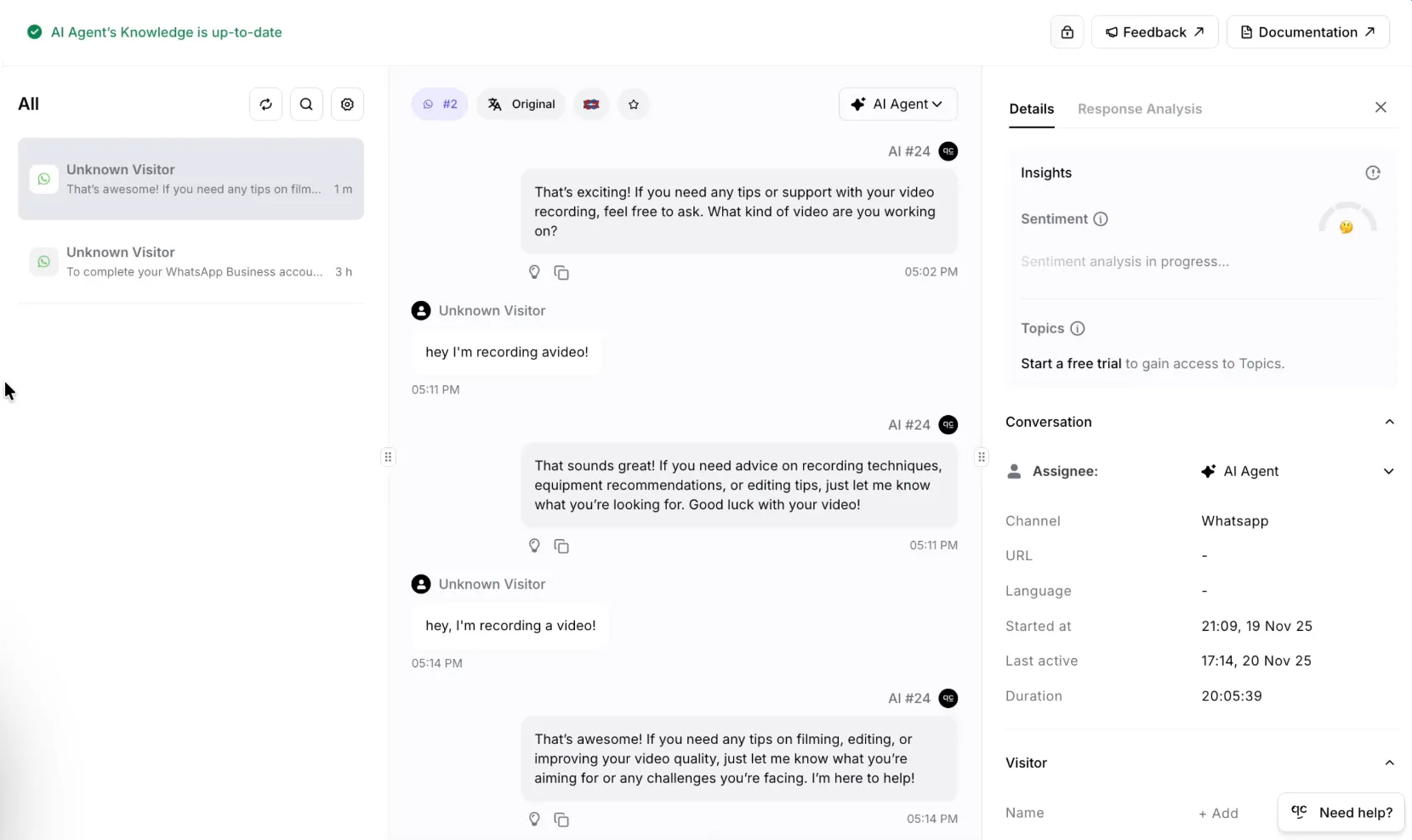Open the Insights info icon in Details panel
Image resolution: width=1412 pixels, height=840 pixels.
click(1373, 173)
